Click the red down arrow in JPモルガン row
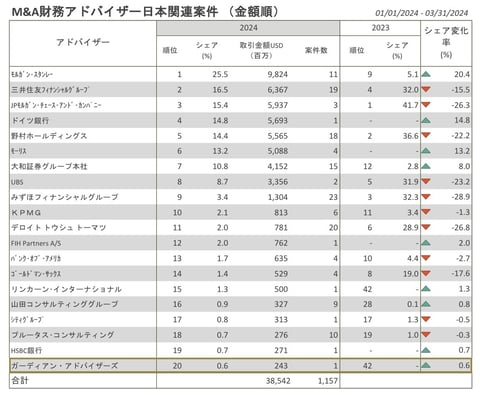 coord(426,105)
